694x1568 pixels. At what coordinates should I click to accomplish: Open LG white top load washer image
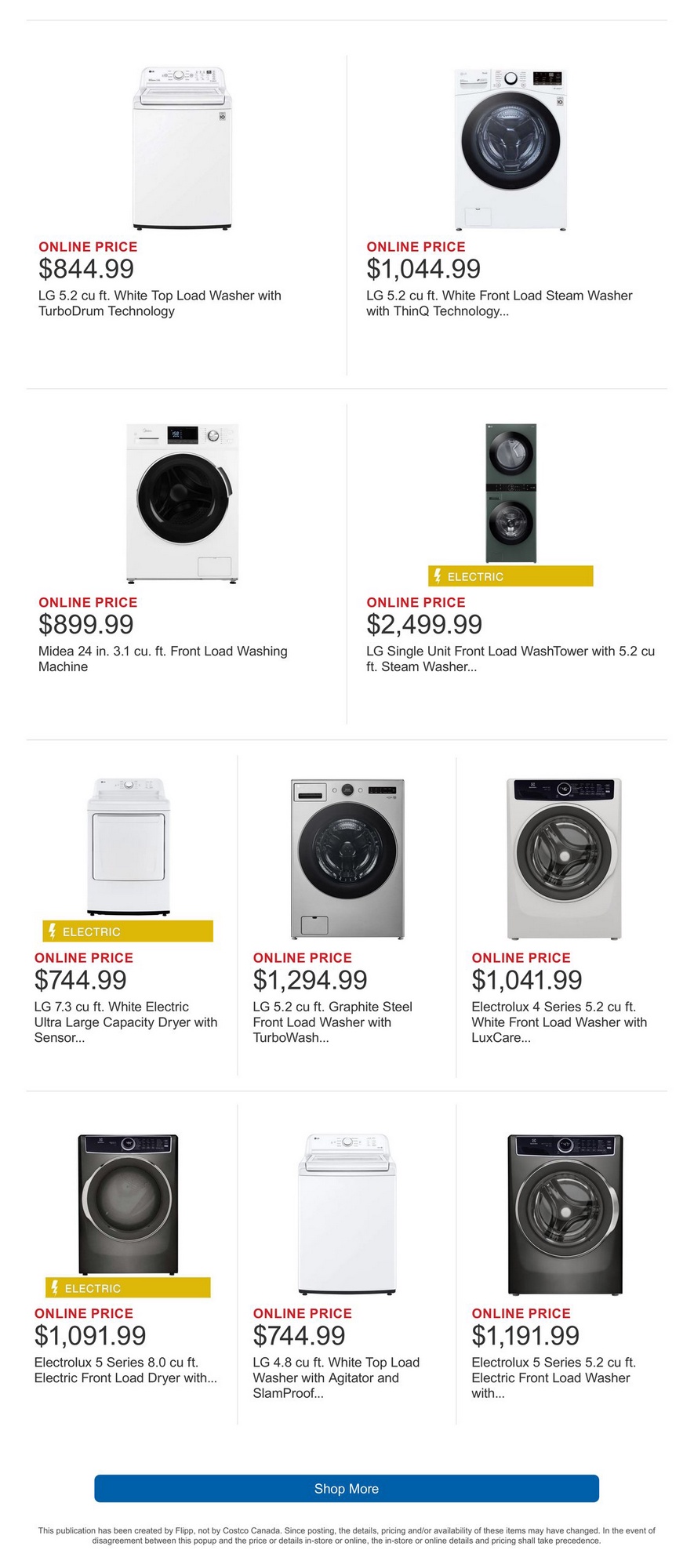(x=183, y=149)
